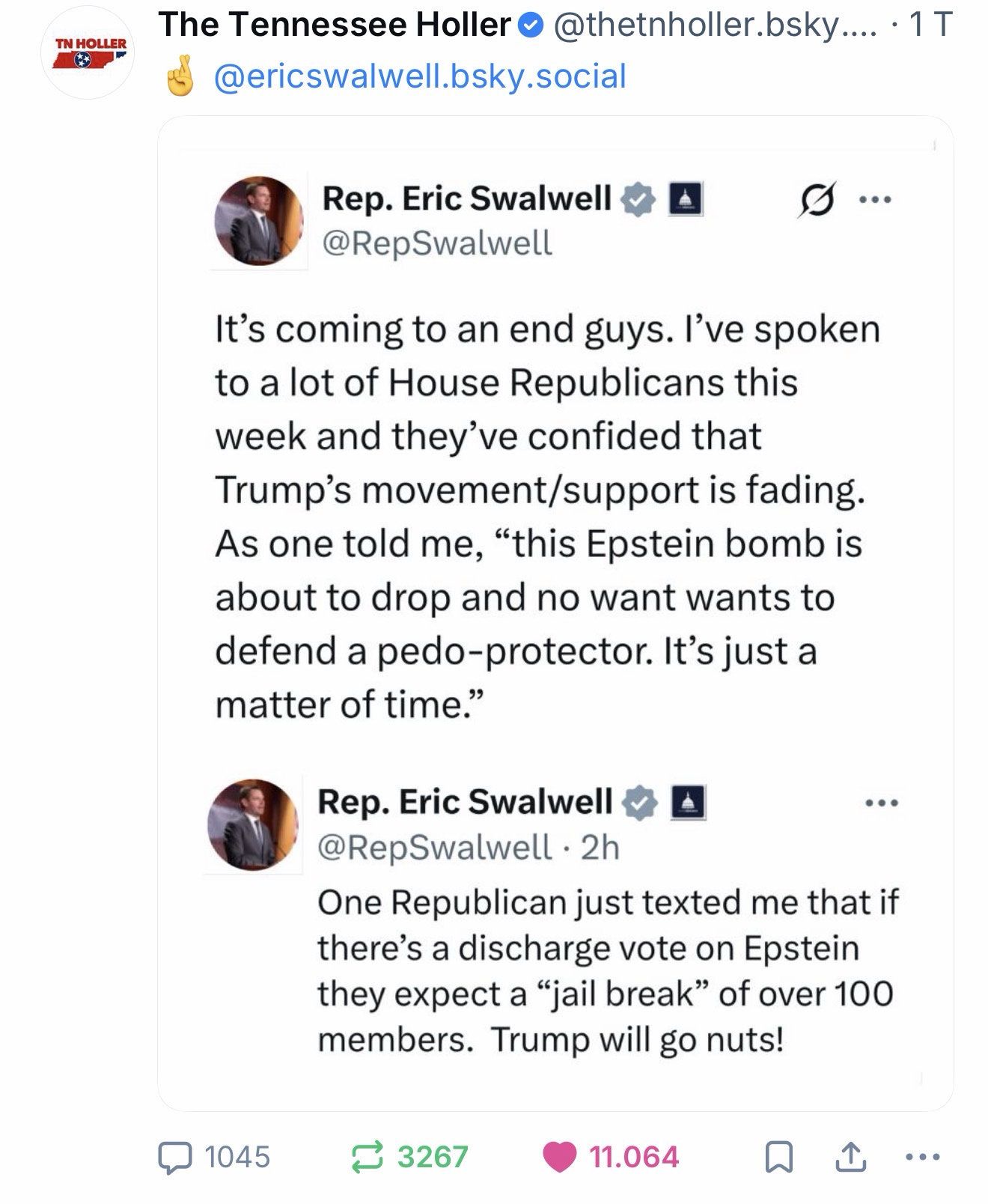Click Rep. Eric Swalwell top avatar photo
The height and width of the screenshot is (1204, 988).
pos(259,222)
